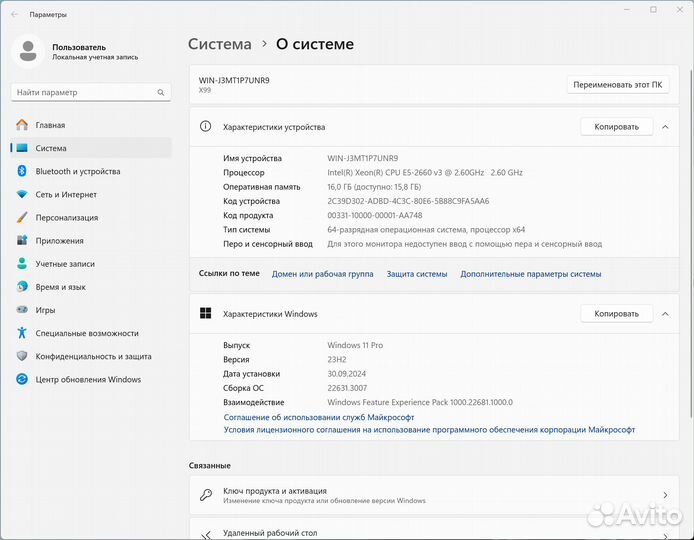The height and width of the screenshot is (540, 694).
Task: Click the Найти параметр search field
Action: click(x=85, y=92)
